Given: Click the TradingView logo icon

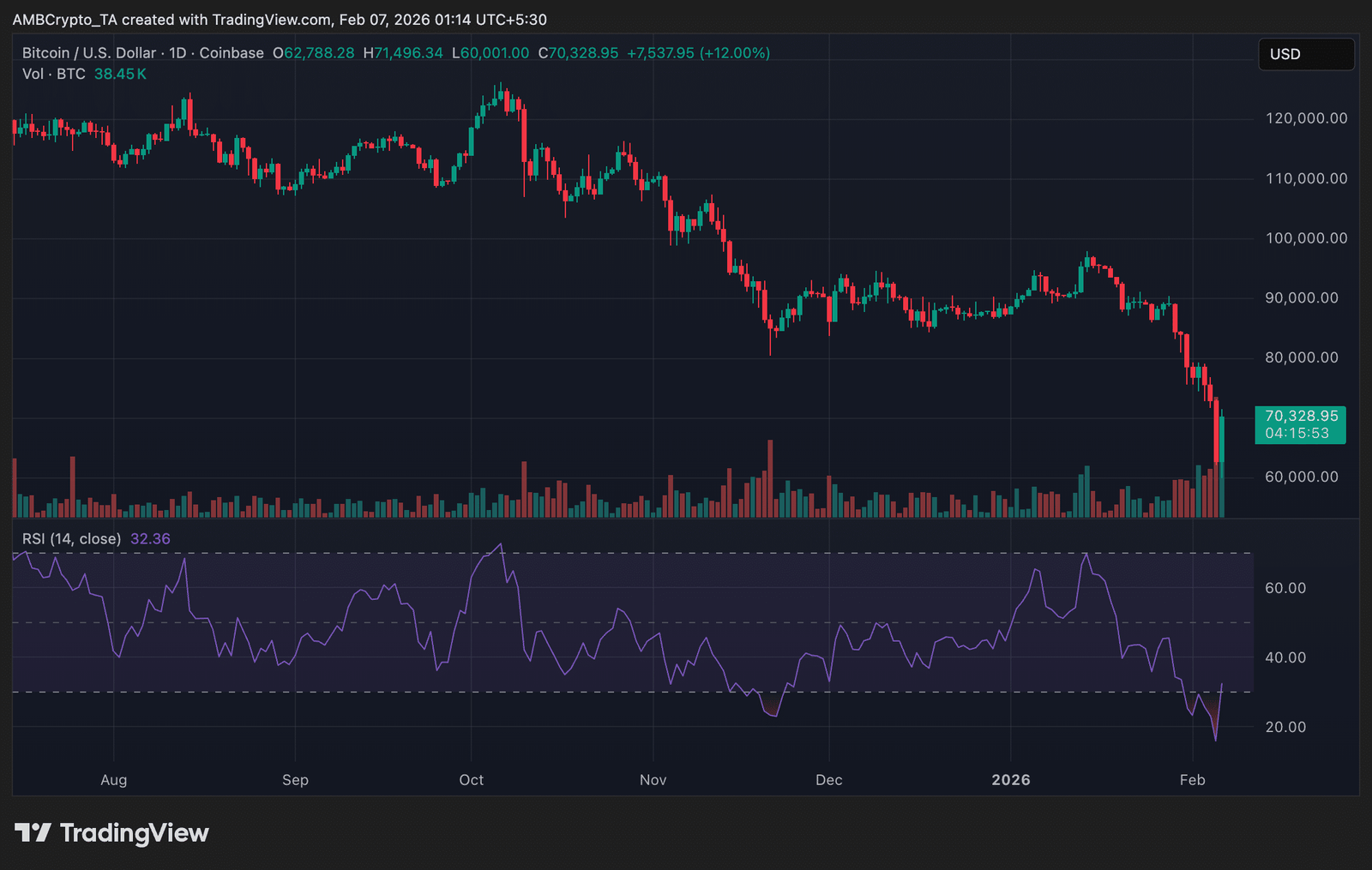Looking at the screenshot, I should (33, 832).
